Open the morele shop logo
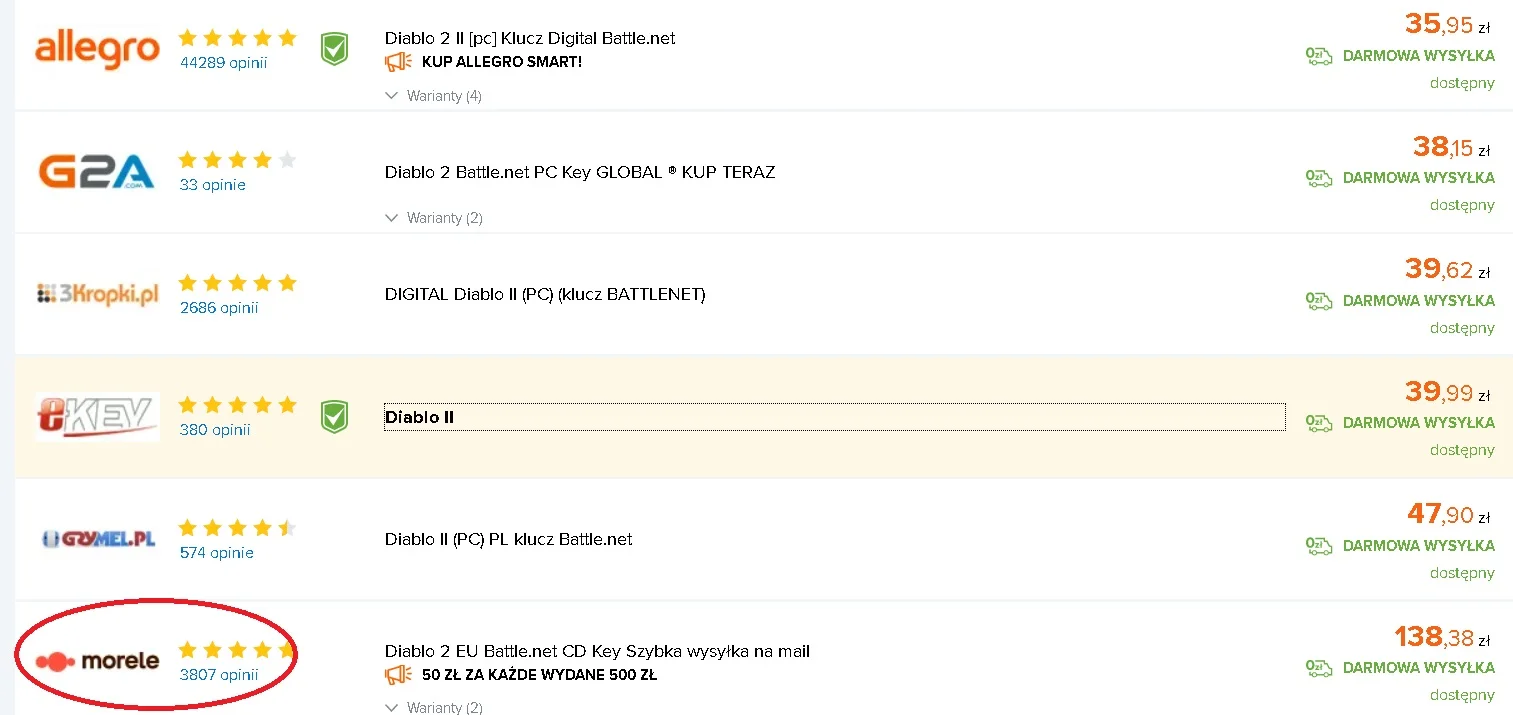The image size is (1513, 715). tap(97, 661)
